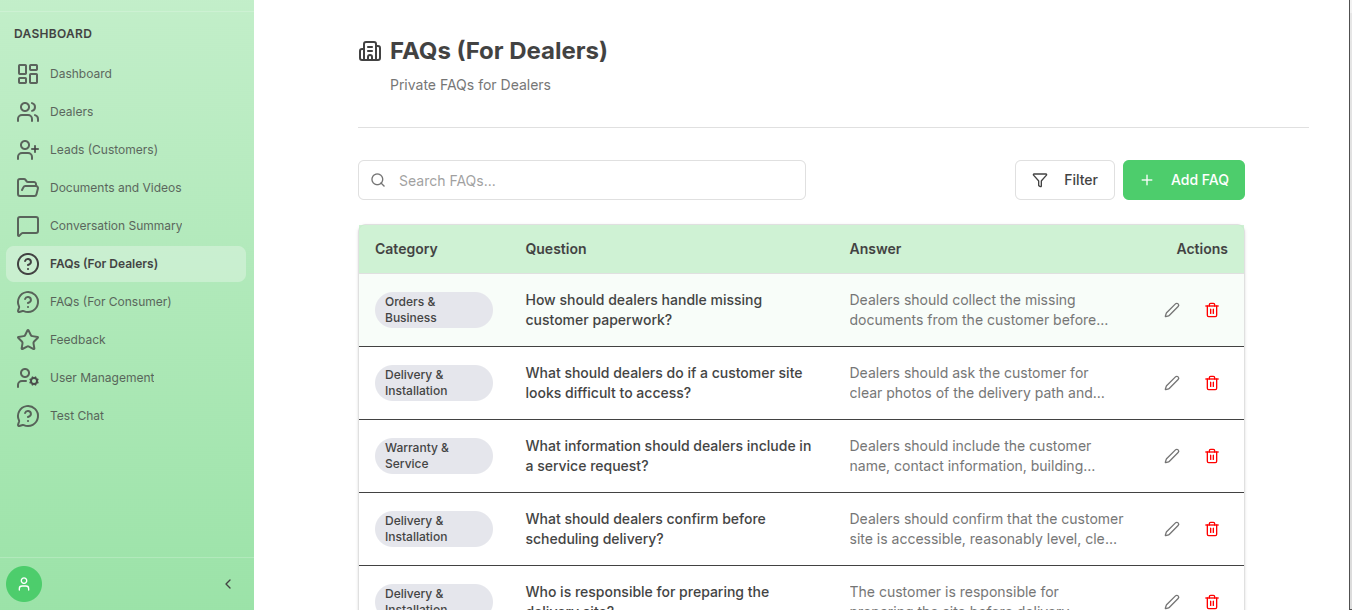Viewport: 1352px width, 610px height.
Task: Click the Orders & Business category tag
Action: pos(434,310)
